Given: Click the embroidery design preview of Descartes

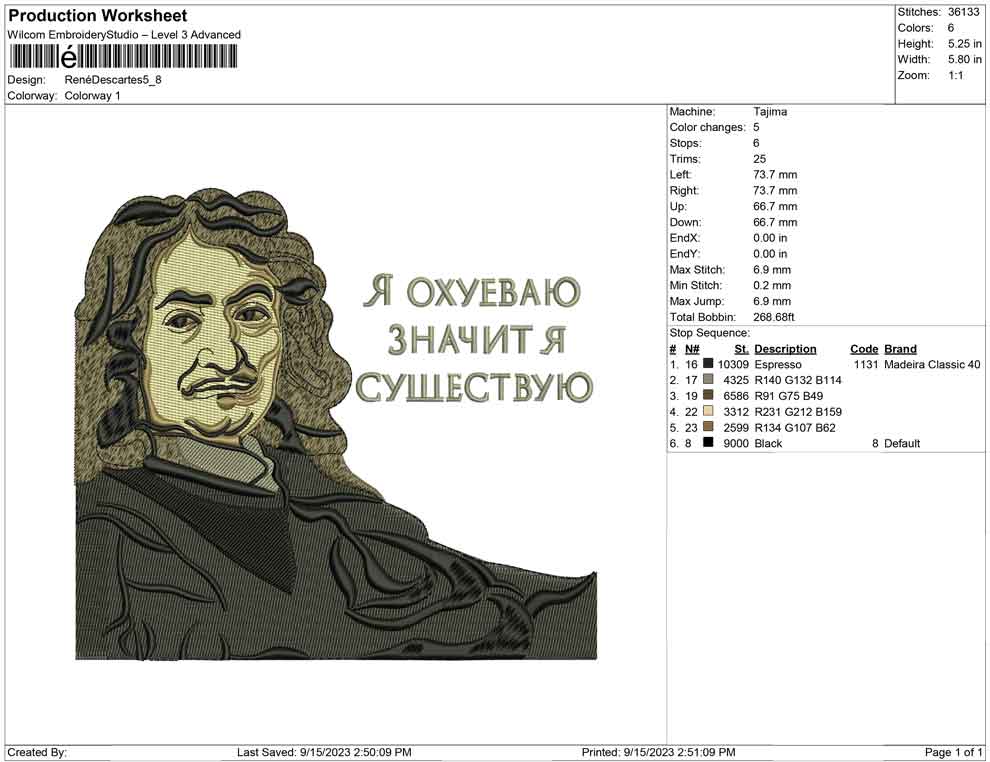Looking at the screenshot, I should 336,423.
